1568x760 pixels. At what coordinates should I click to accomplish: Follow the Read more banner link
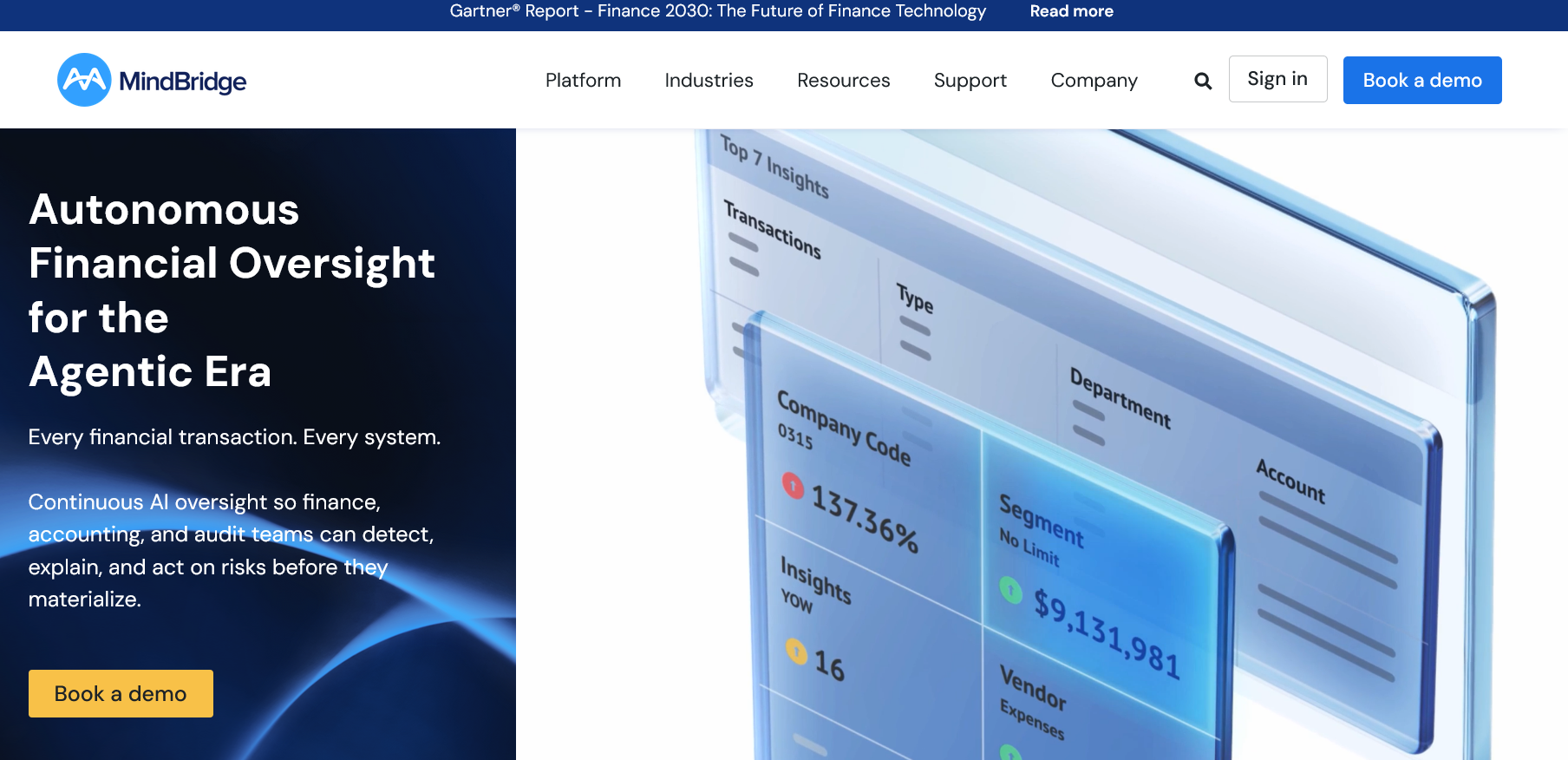click(x=1071, y=11)
